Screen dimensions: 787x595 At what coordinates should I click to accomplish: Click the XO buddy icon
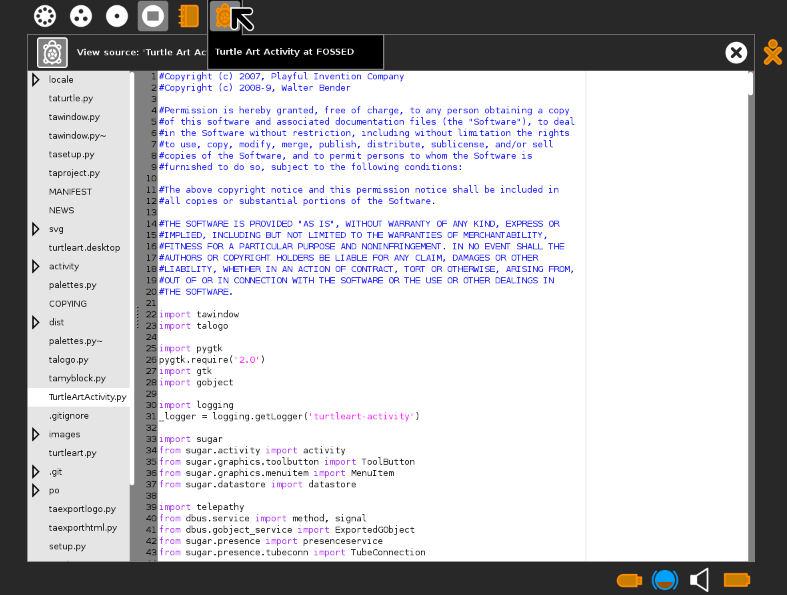click(772, 53)
